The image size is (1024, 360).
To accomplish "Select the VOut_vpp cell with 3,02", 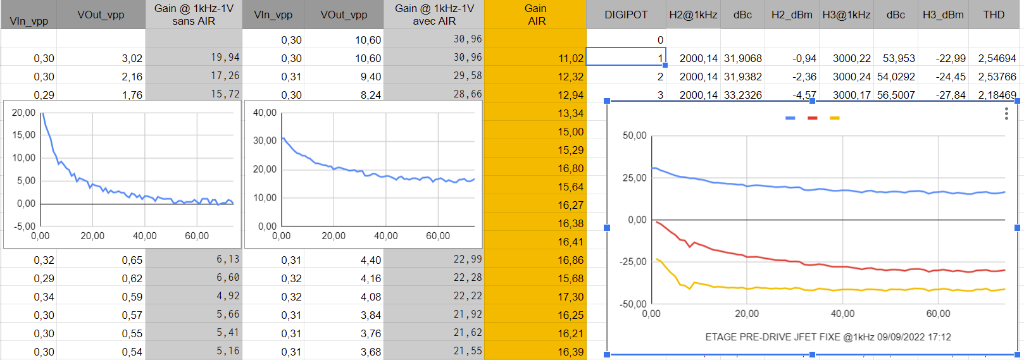I will pos(101,57).
